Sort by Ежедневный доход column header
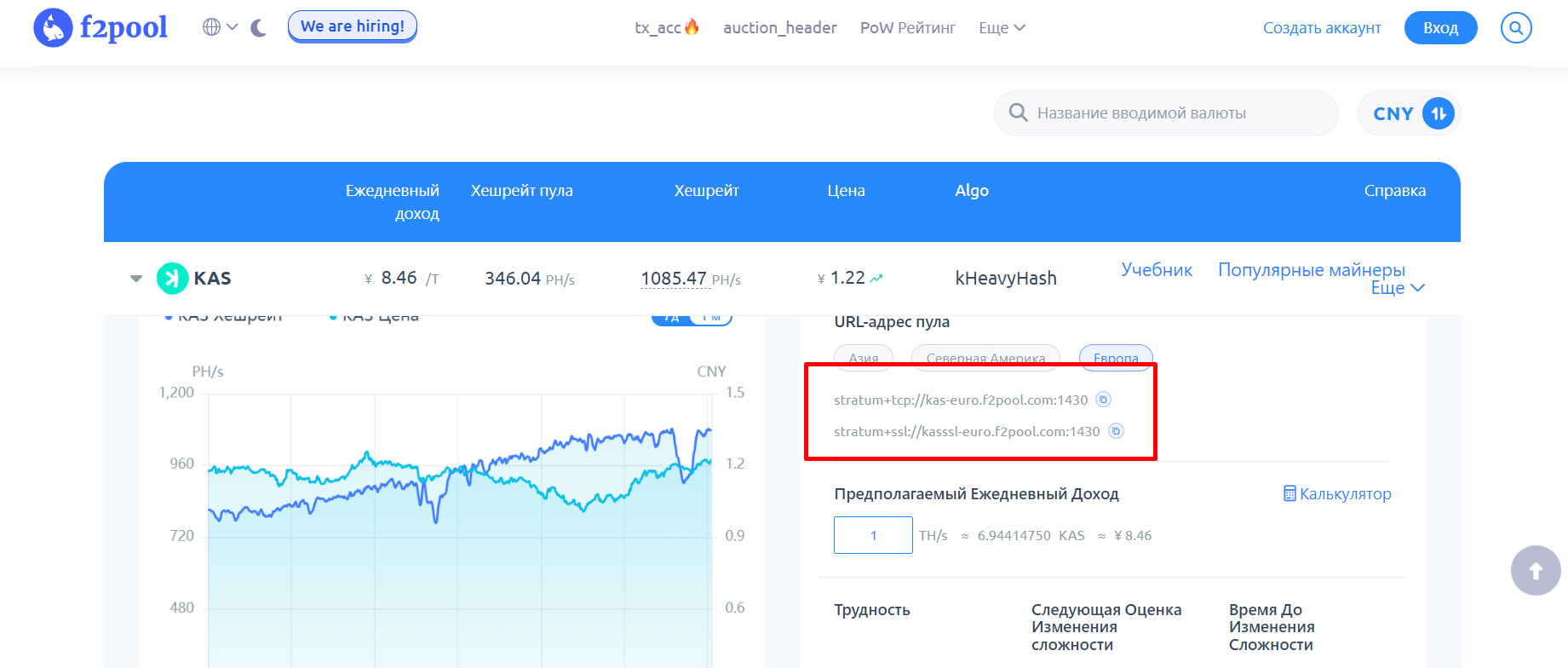 pyautogui.click(x=392, y=202)
